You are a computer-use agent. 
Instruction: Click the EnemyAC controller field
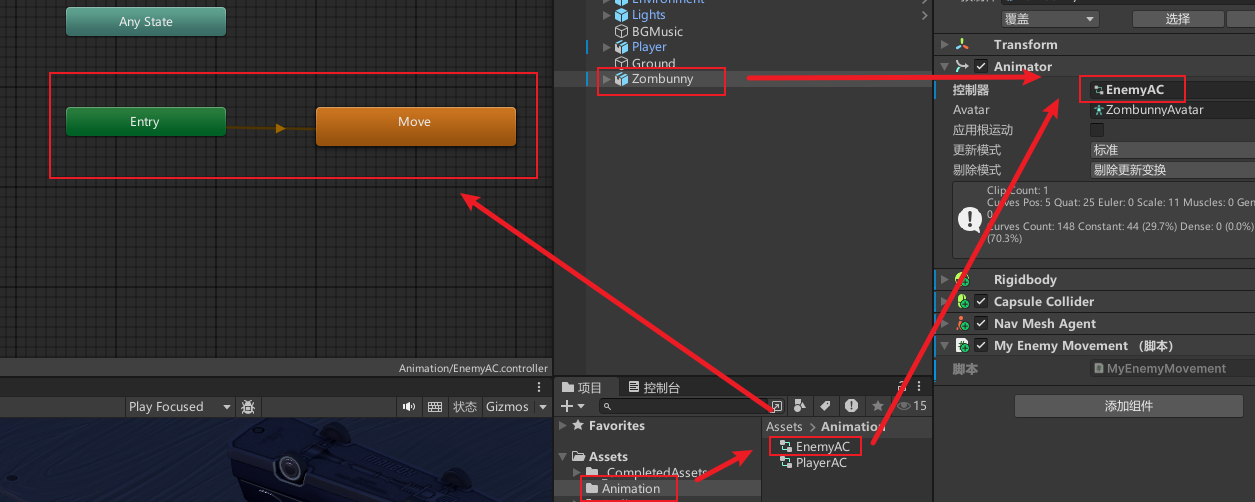point(1172,90)
